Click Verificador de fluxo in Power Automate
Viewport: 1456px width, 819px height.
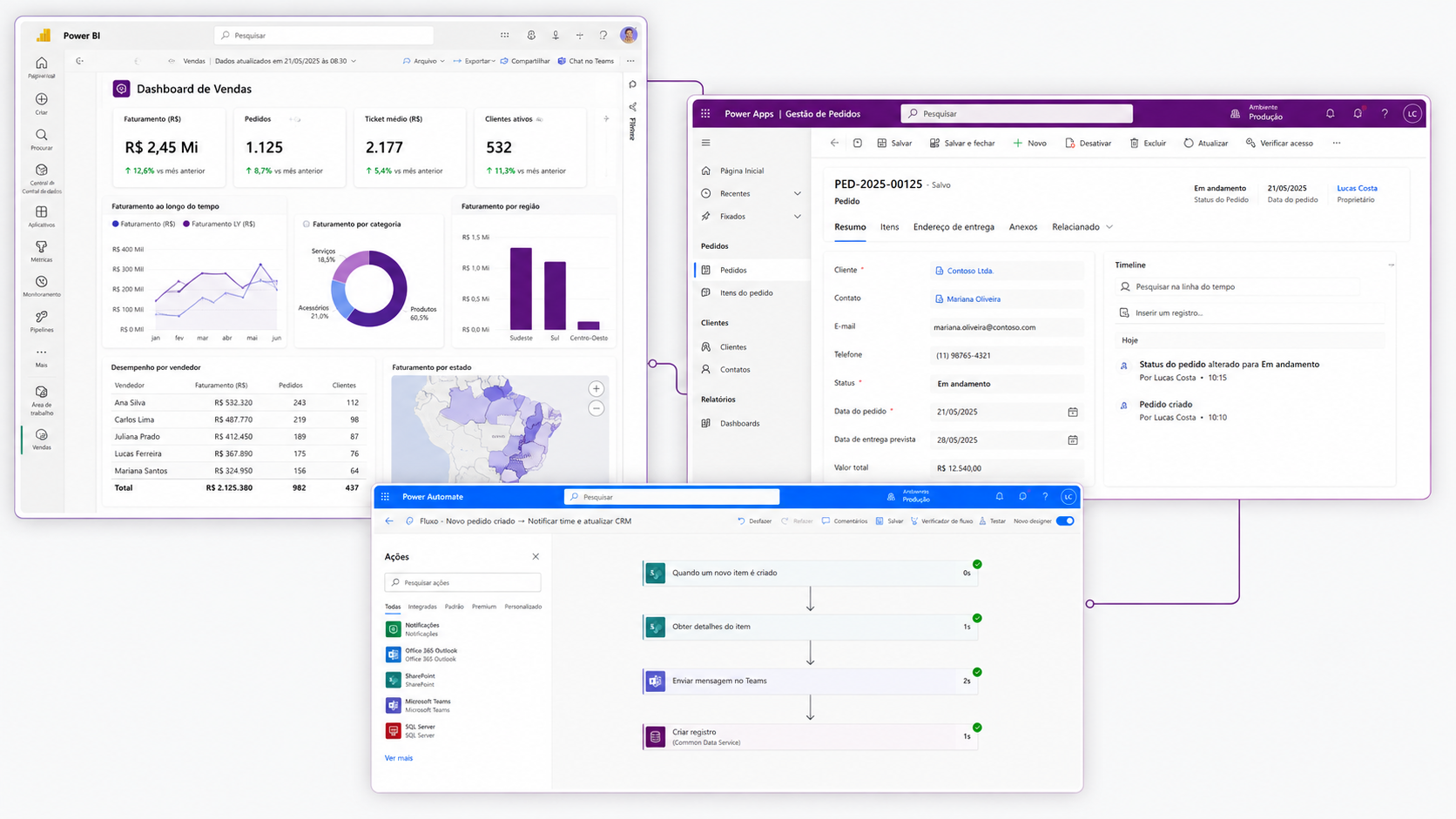coord(941,521)
